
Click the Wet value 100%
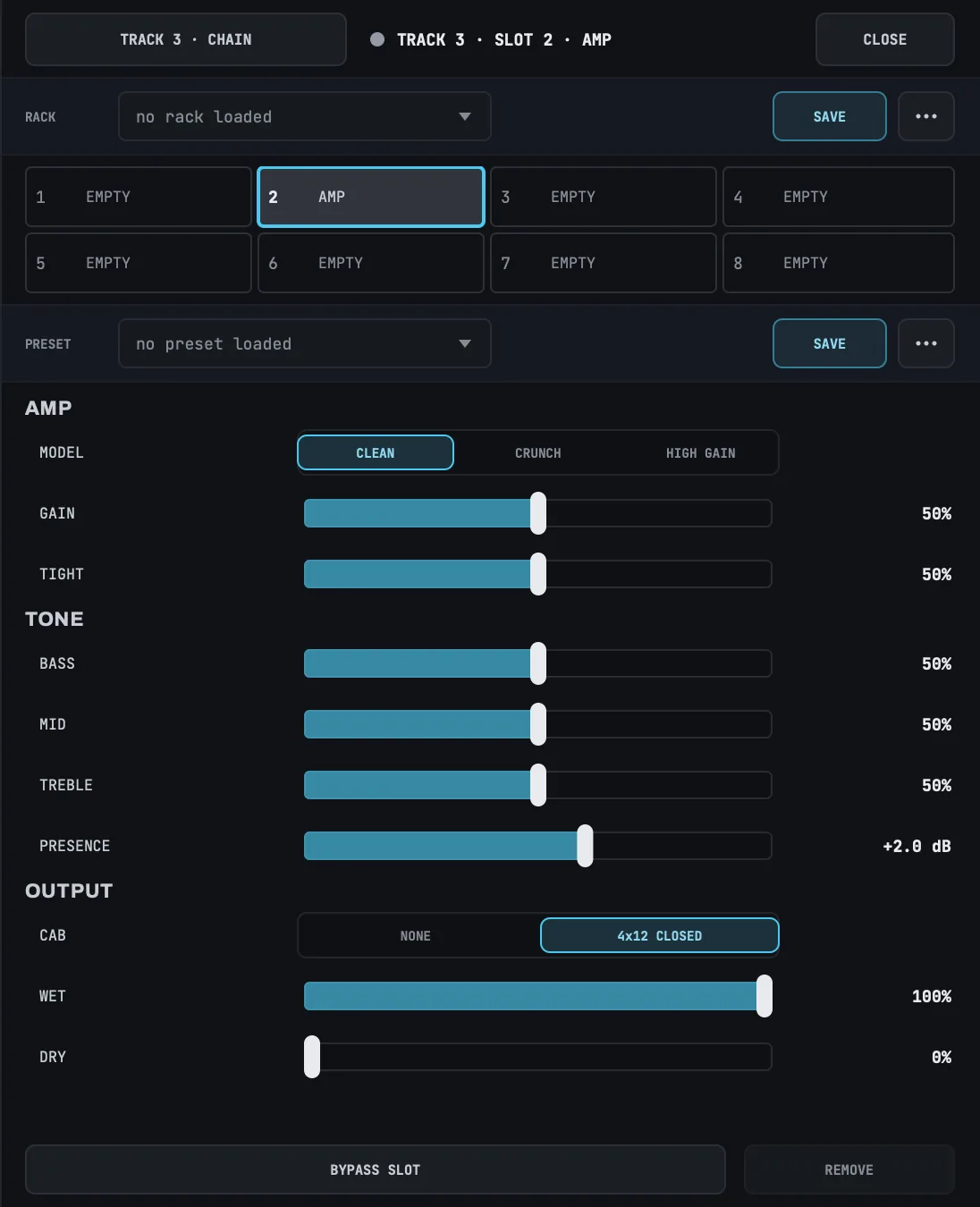(932, 996)
